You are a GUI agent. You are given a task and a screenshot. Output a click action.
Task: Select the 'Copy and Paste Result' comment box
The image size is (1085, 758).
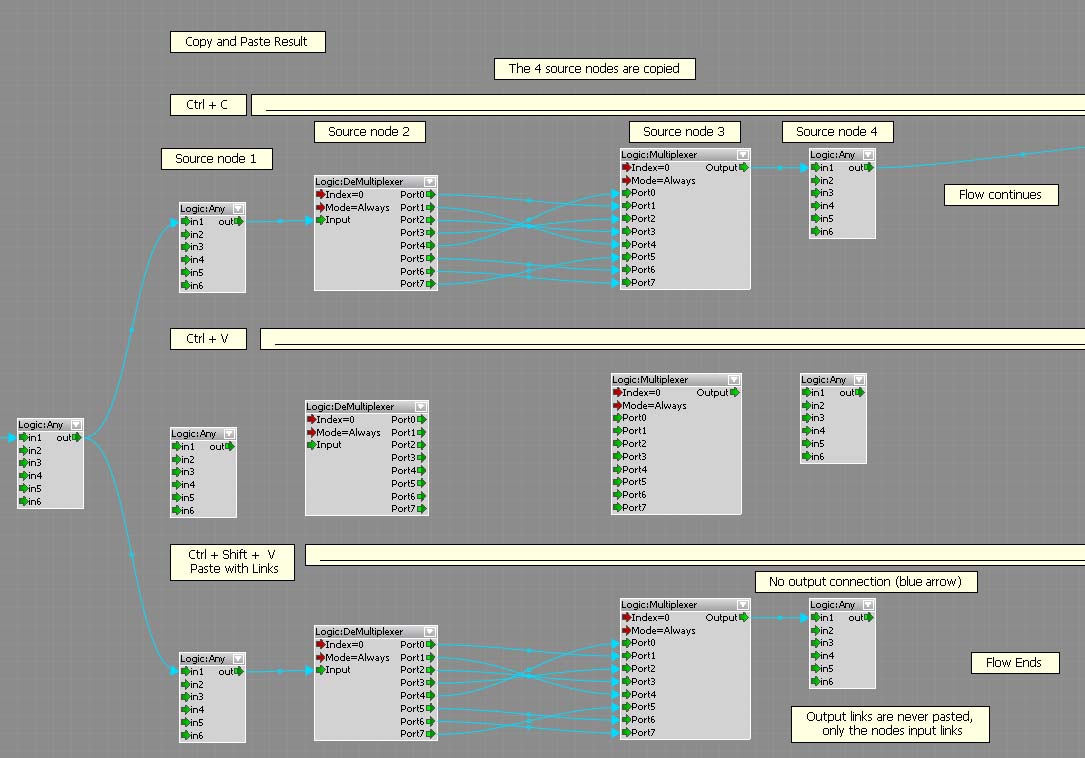[248, 42]
